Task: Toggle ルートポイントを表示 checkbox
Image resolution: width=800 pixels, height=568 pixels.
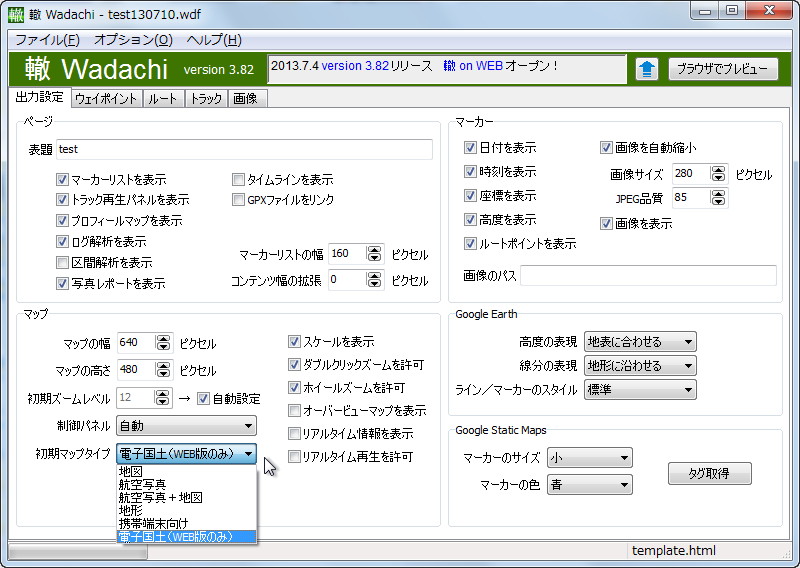Action: point(470,243)
